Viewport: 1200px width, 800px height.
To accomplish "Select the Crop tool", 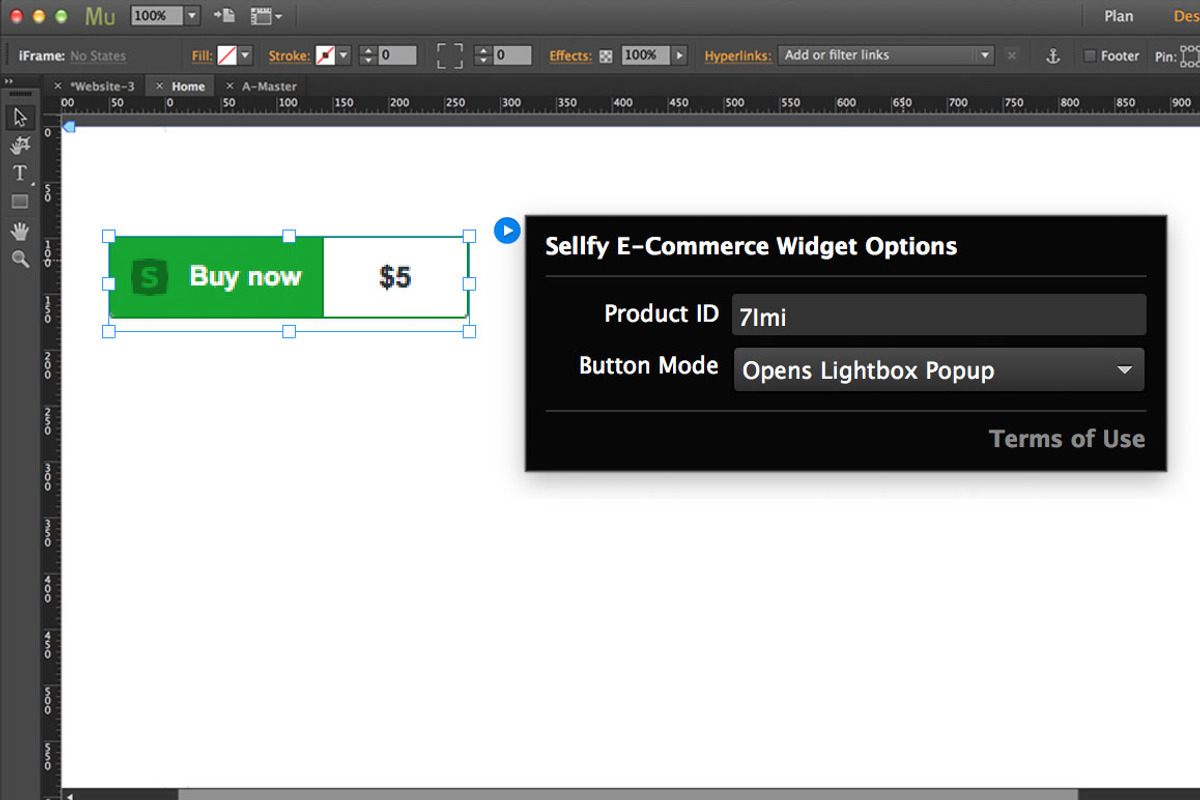I will pyautogui.click(x=20, y=146).
